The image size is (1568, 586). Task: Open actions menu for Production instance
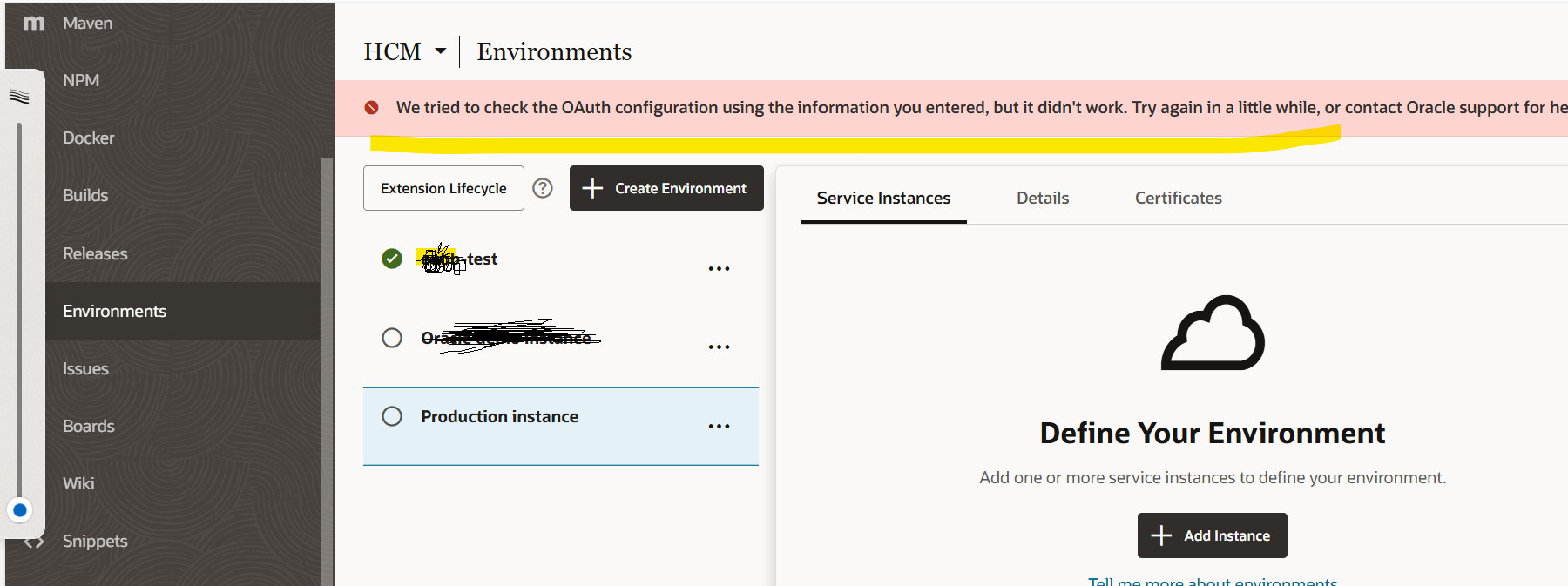point(719,426)
